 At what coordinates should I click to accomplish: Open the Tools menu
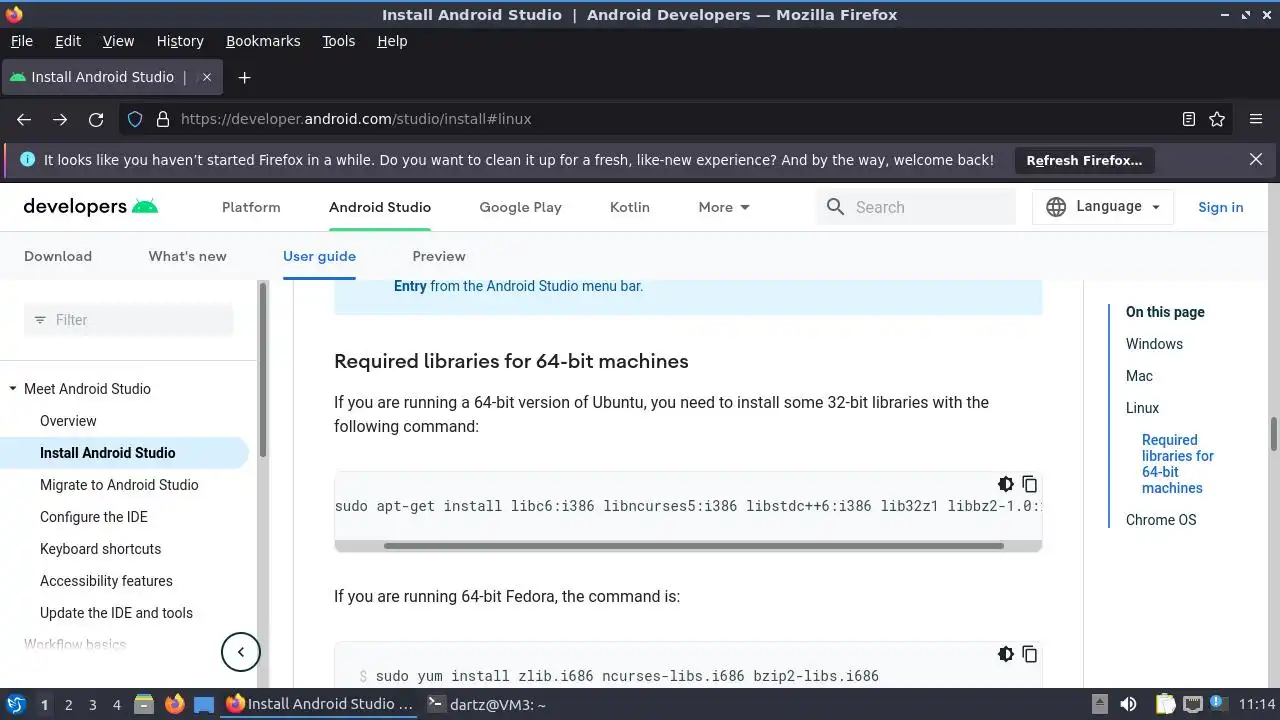tap(338, 41)
